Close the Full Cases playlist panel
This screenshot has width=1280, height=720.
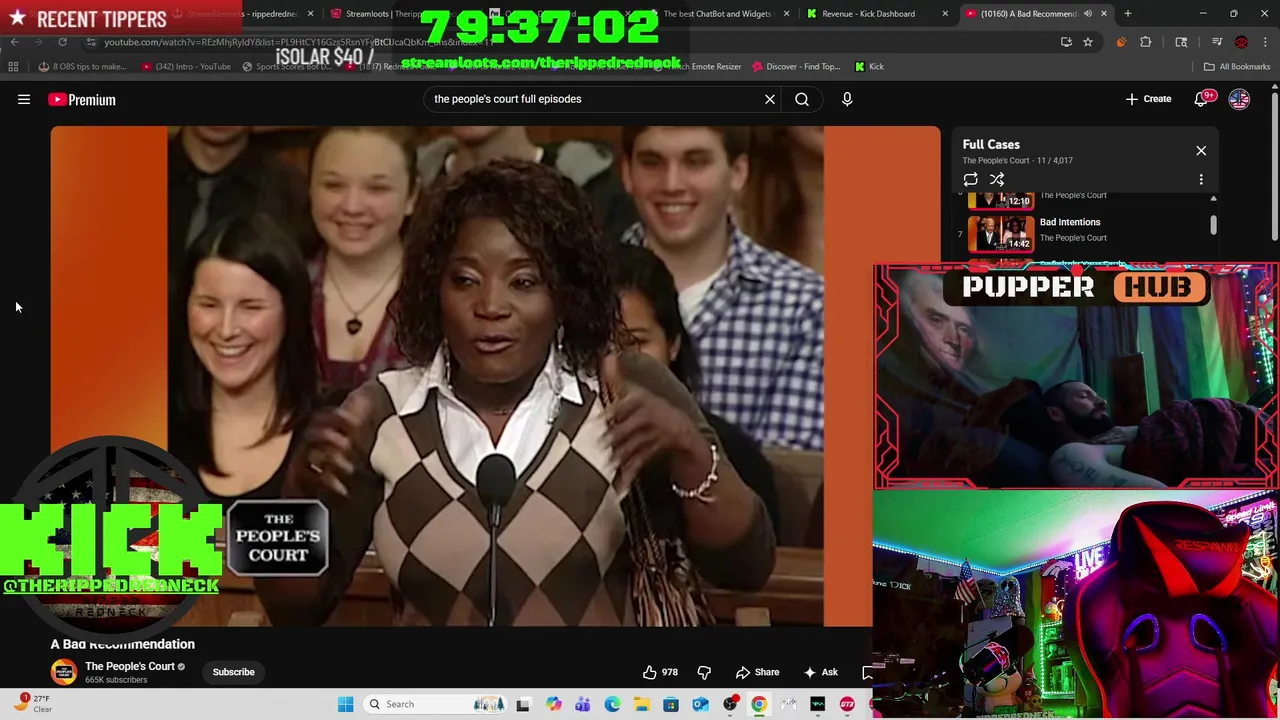click(x=1201, y=150)
